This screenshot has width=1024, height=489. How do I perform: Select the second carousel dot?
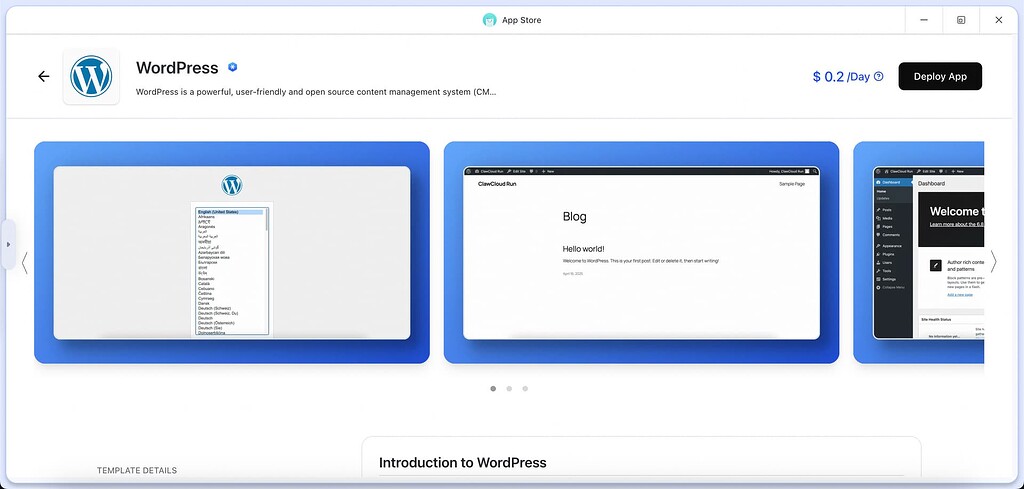coord(509,388)
